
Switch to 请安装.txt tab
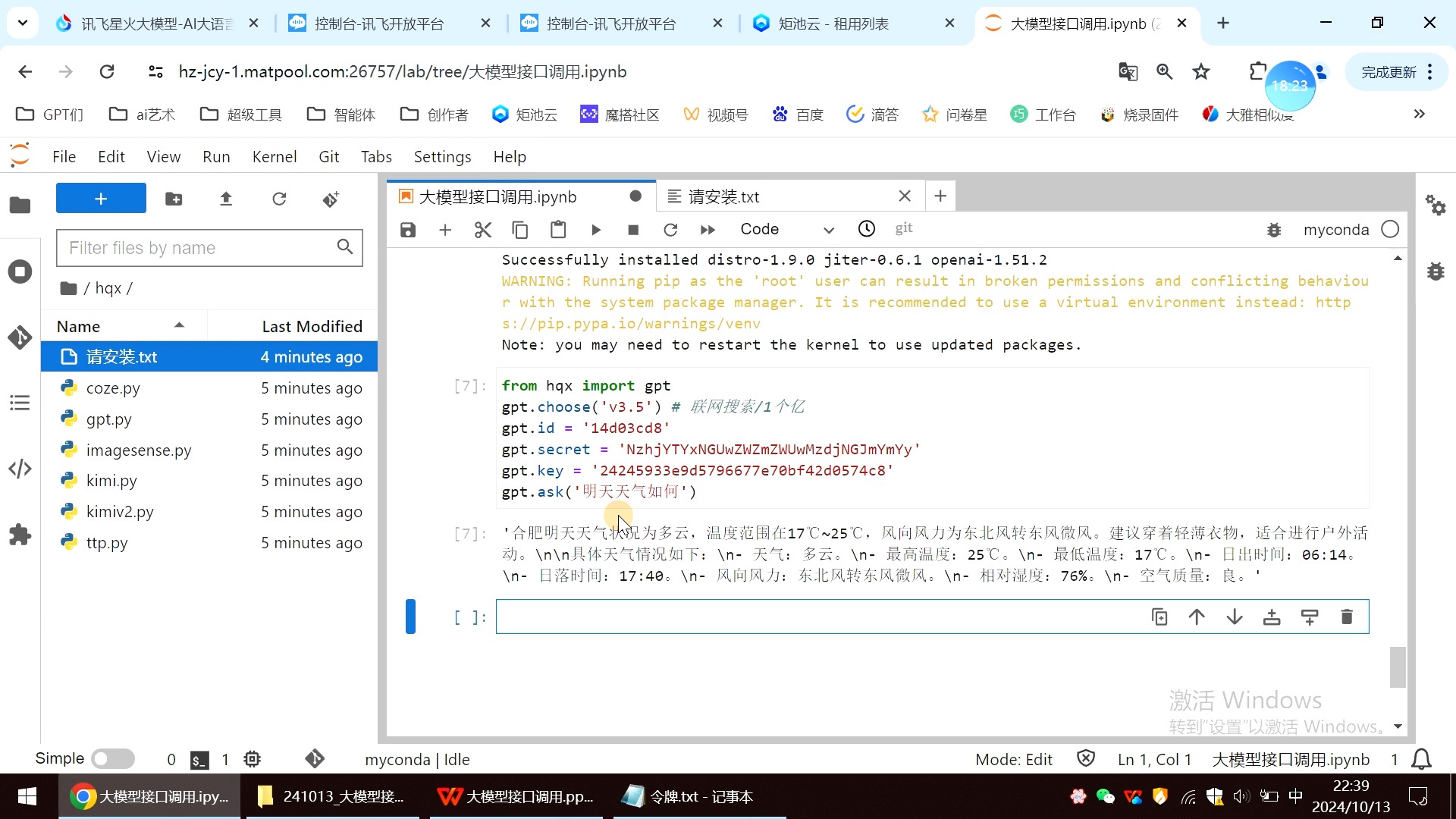723,197
